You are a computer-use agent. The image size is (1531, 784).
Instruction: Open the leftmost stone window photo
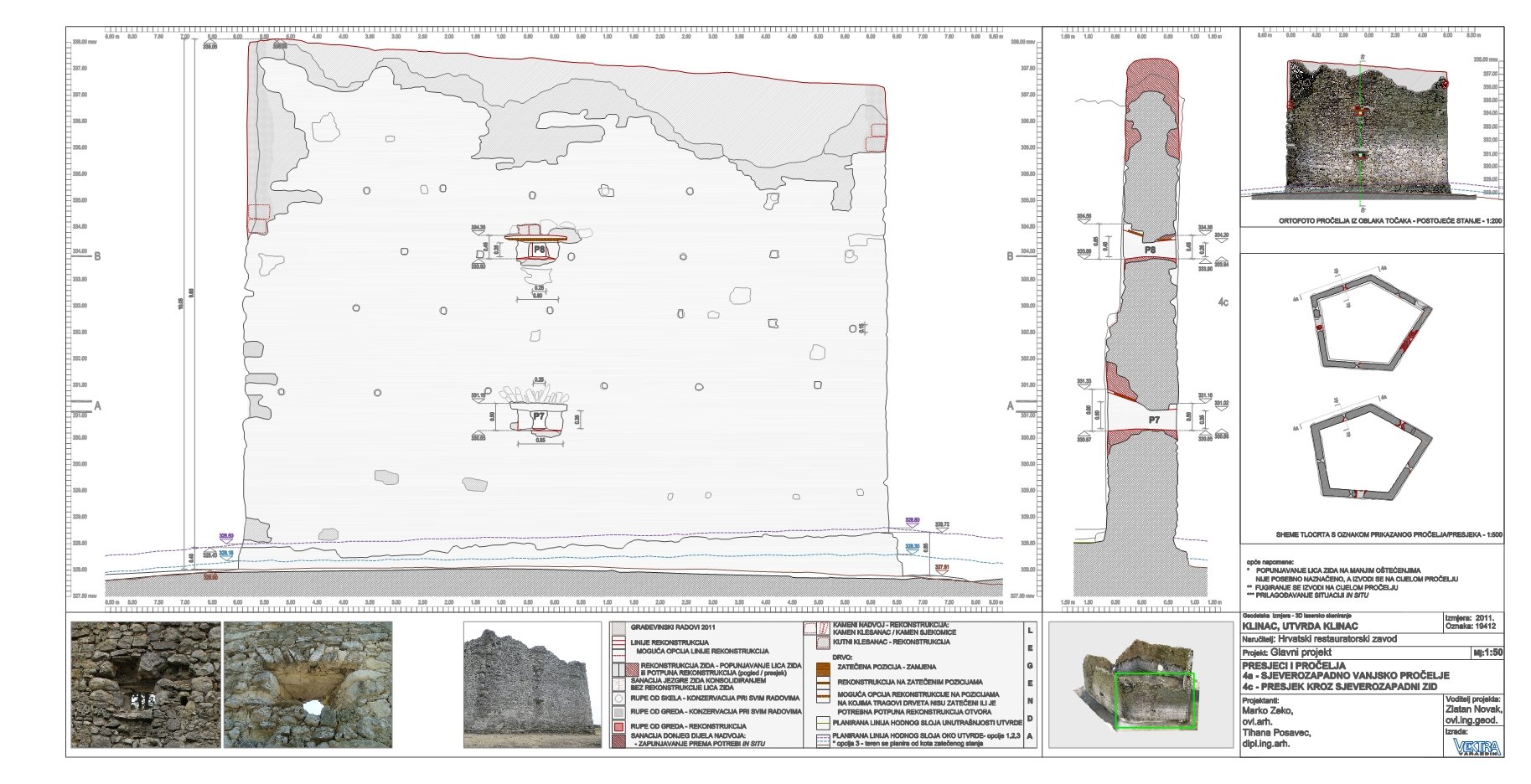(145, 684)
